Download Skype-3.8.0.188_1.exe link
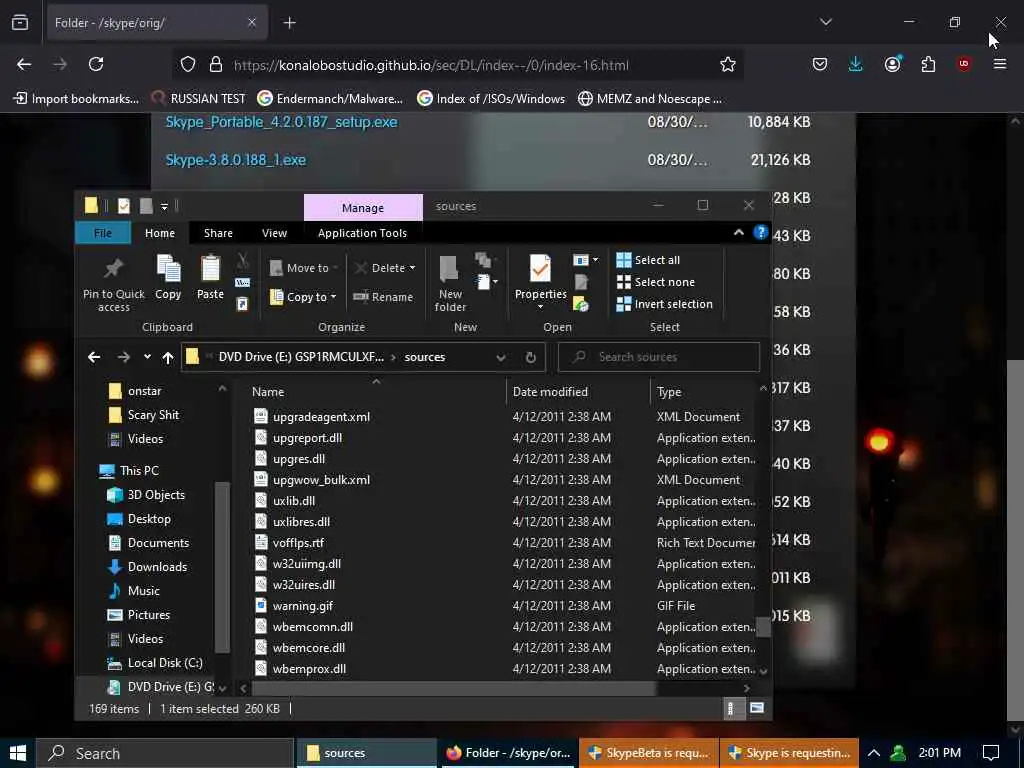The image size is (1024, 768). tap(236, 160)
